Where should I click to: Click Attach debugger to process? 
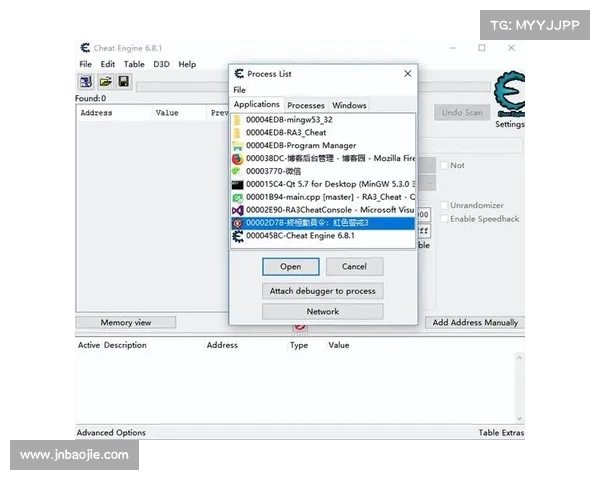click(323, 291)
